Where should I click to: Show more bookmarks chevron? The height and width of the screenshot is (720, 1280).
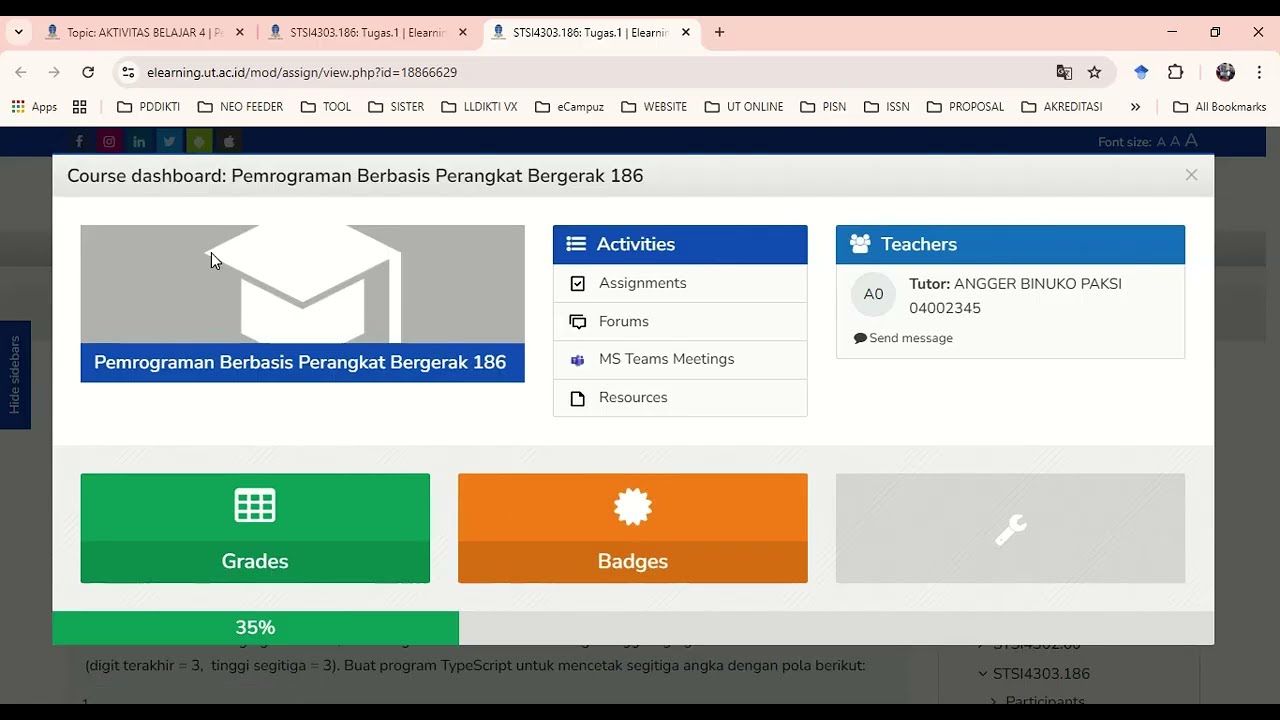(x=1135, y=107)
